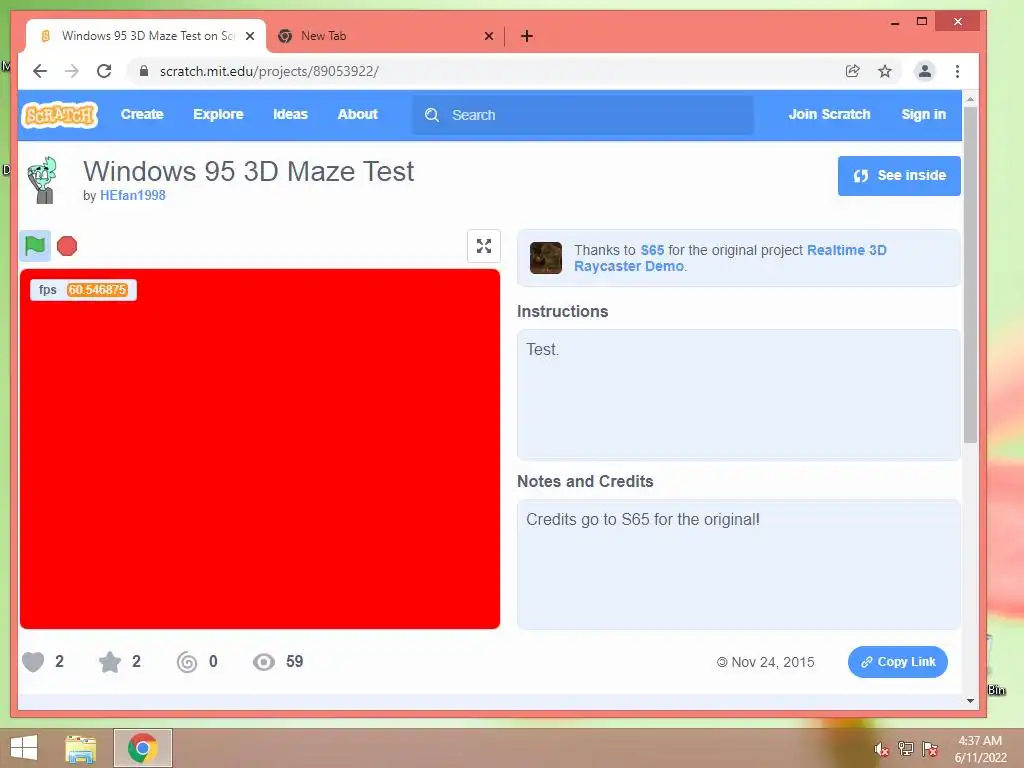The width and height of the screenshot is (1024, 768).
Task: Click the fps variable monitor
Action: tap(84, 290)
